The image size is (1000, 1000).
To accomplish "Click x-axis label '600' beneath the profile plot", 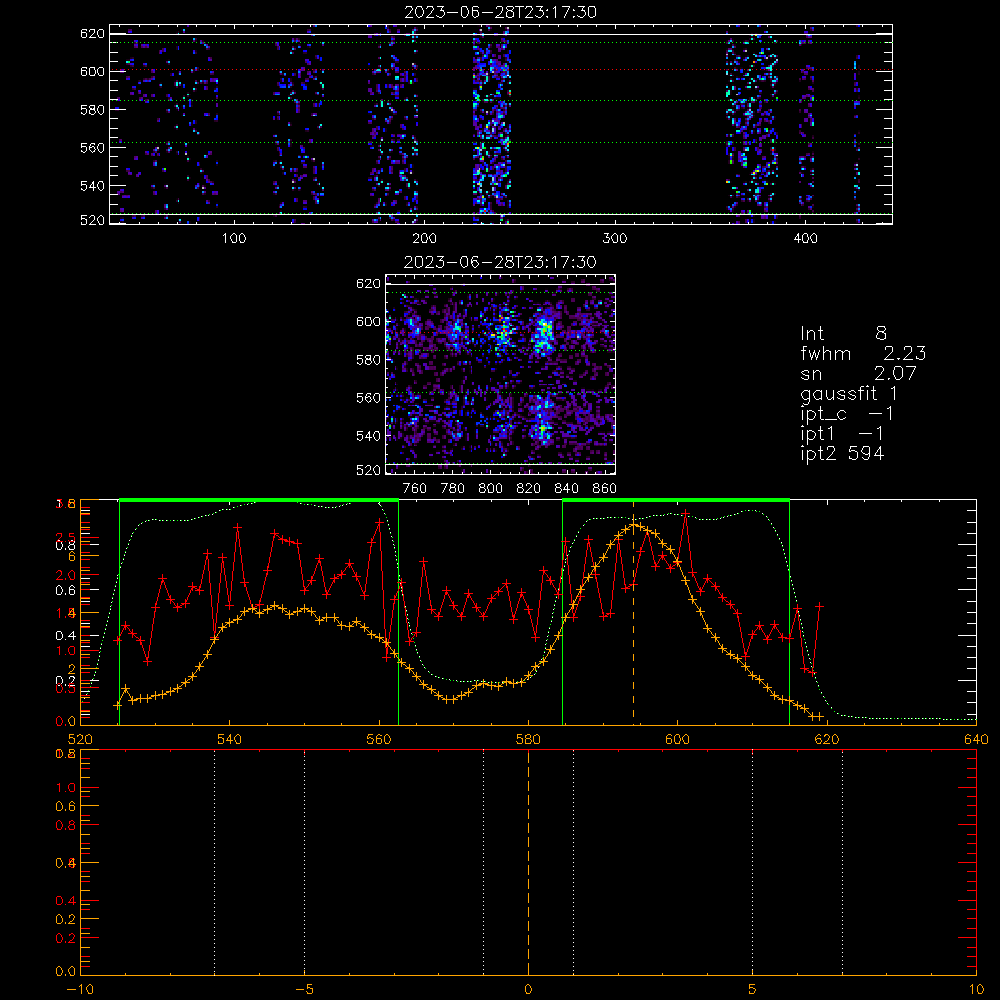I will (677, 739).
